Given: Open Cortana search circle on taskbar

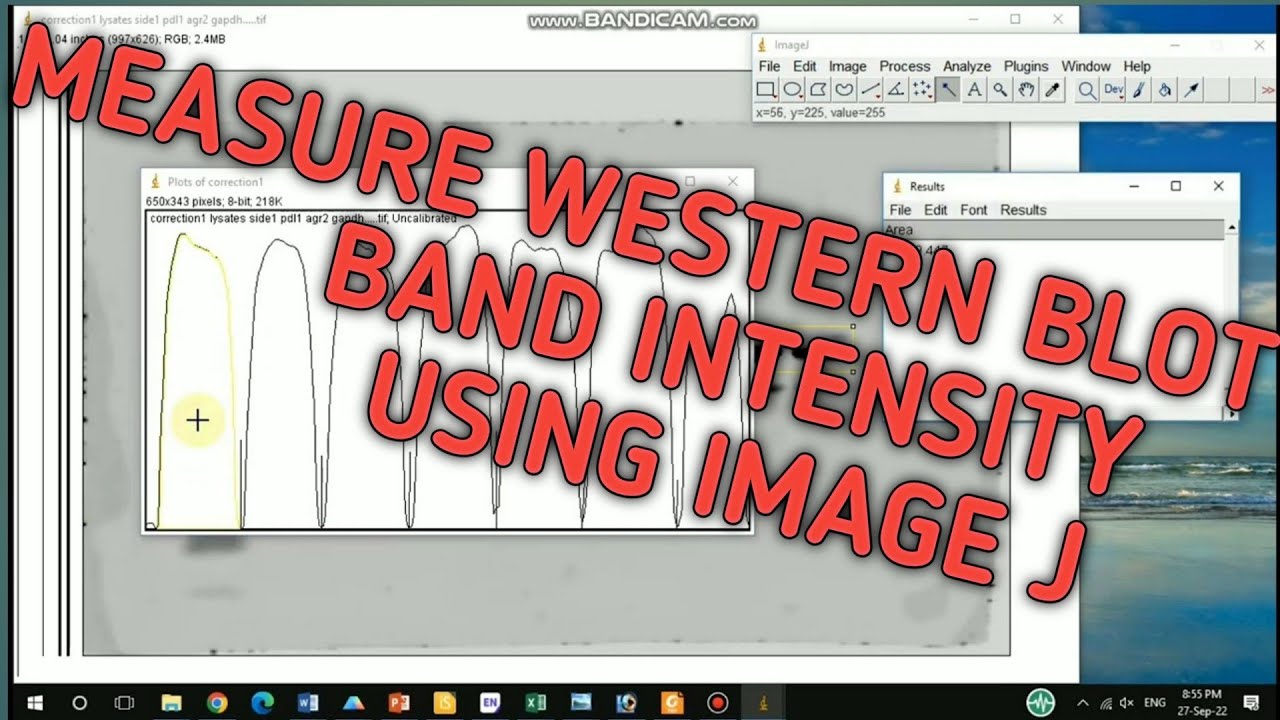Looking at the screenshot, I should (80, 702).
